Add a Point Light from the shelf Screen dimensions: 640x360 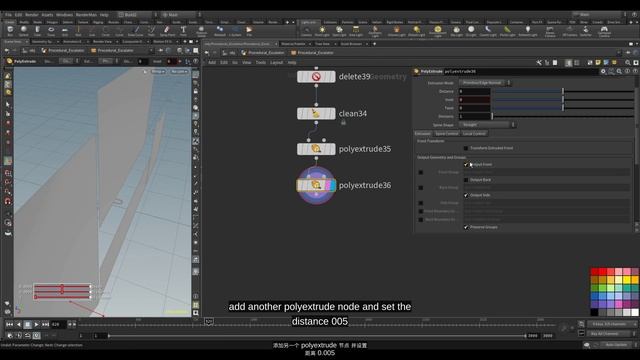tap(322, 31)
